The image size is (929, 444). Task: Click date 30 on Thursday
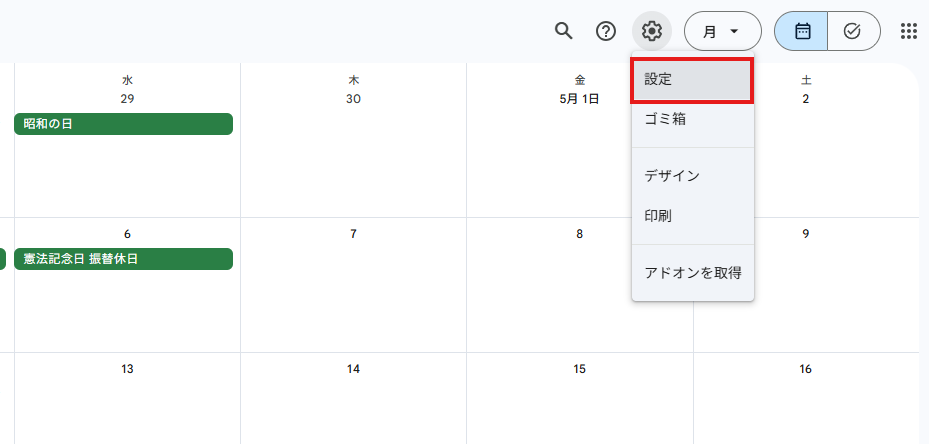coord(353,99)
